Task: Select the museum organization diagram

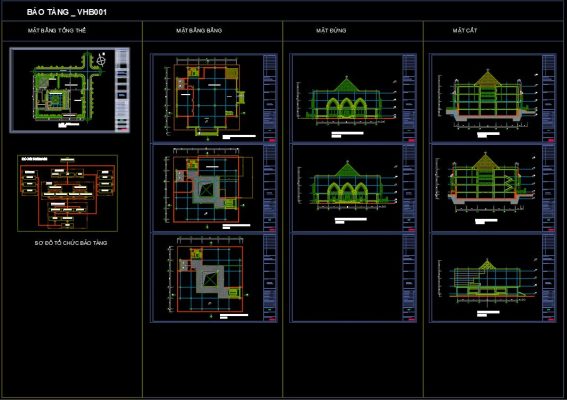Action: coord(67,193)
